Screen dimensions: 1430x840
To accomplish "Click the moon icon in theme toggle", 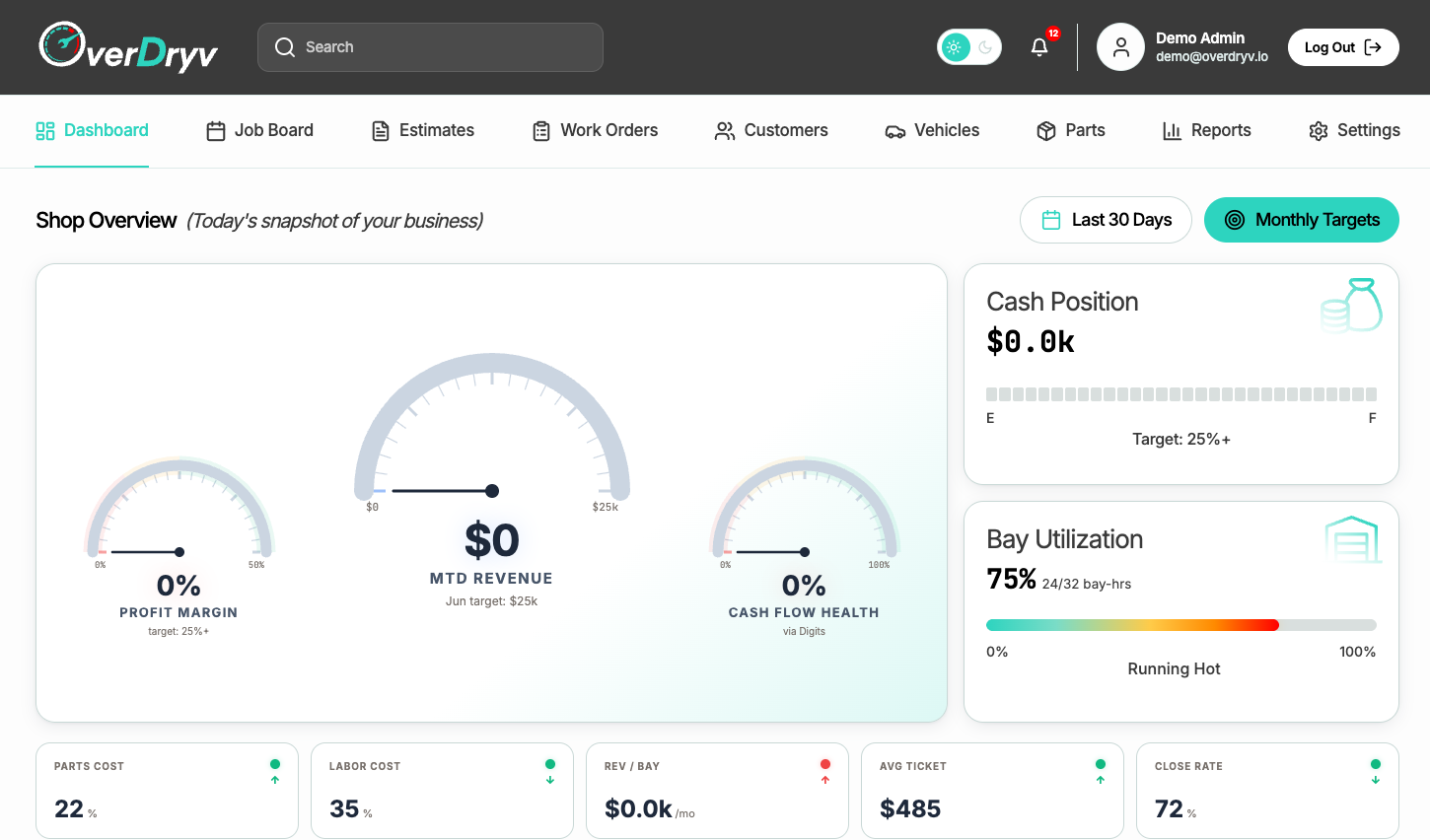I will pos(985,47).
